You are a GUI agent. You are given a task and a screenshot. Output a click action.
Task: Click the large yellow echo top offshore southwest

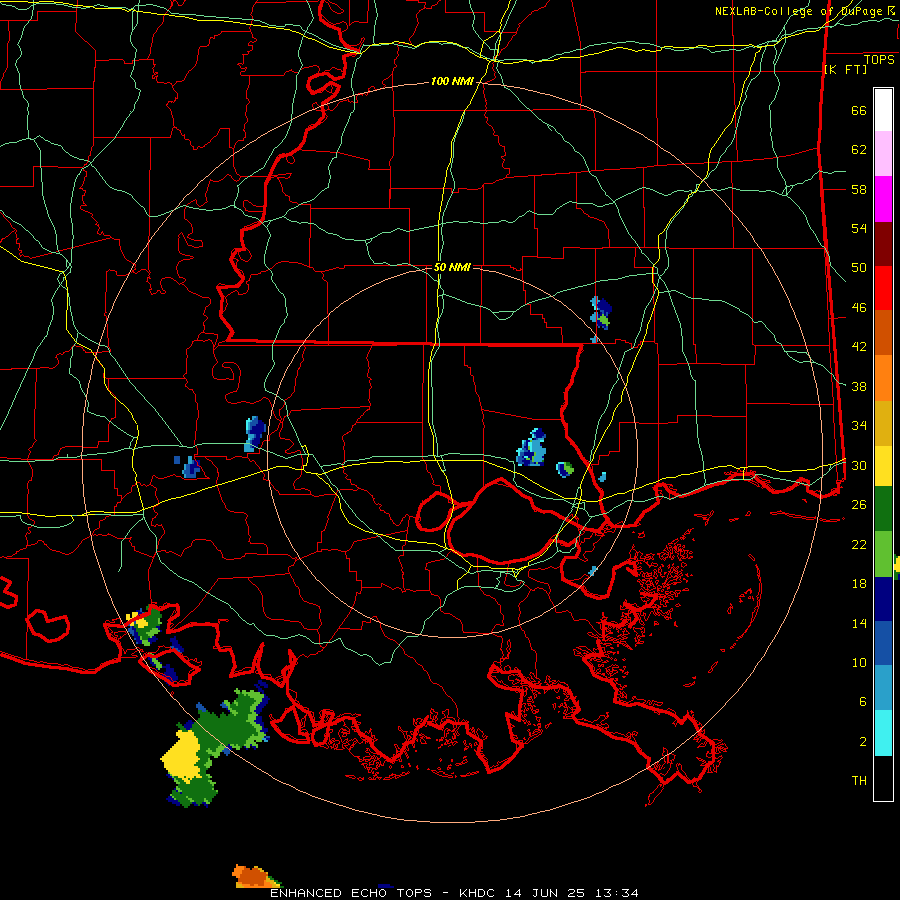(181, 757)
